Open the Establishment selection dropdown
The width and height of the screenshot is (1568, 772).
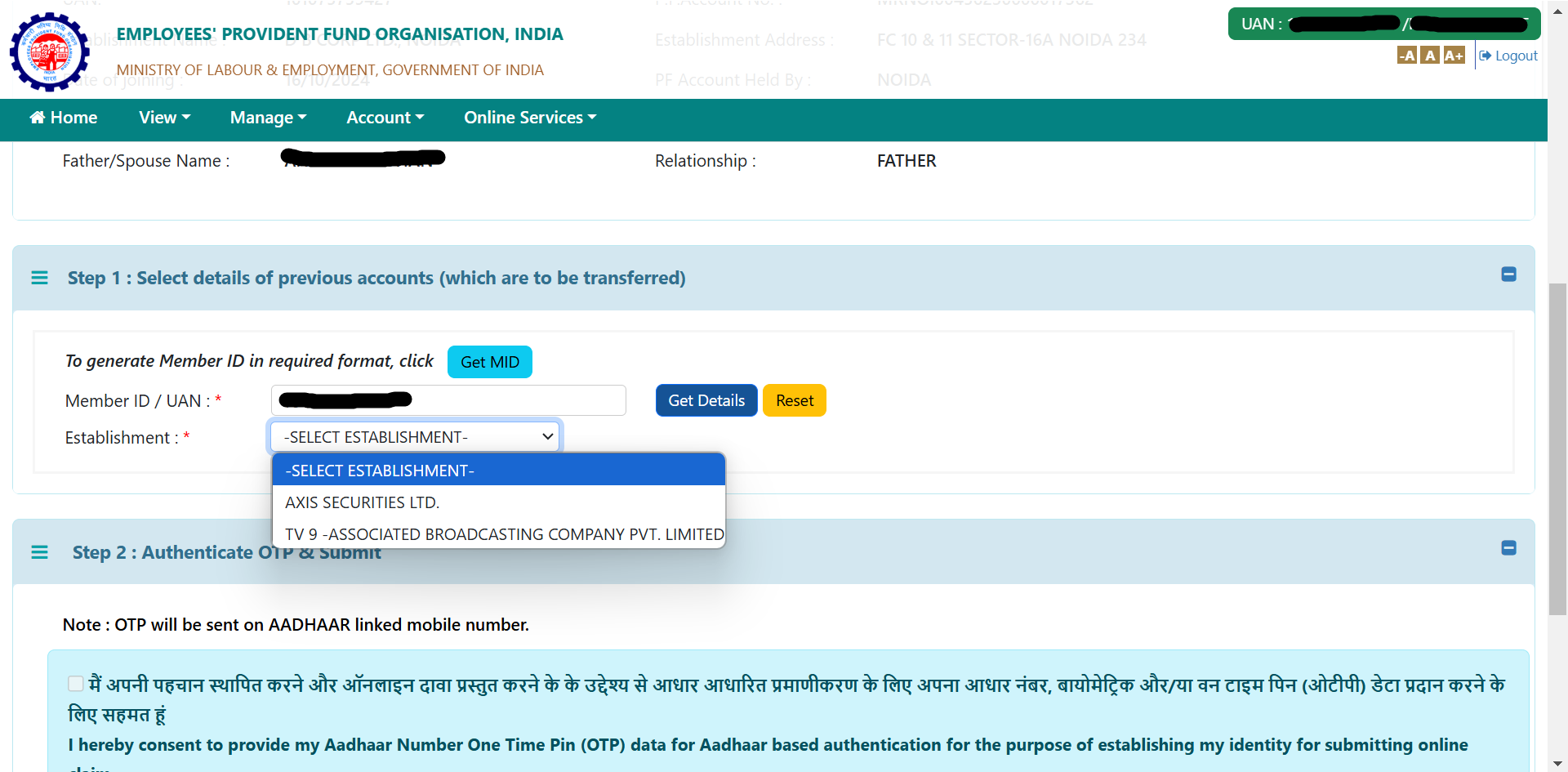coord(415,436)
